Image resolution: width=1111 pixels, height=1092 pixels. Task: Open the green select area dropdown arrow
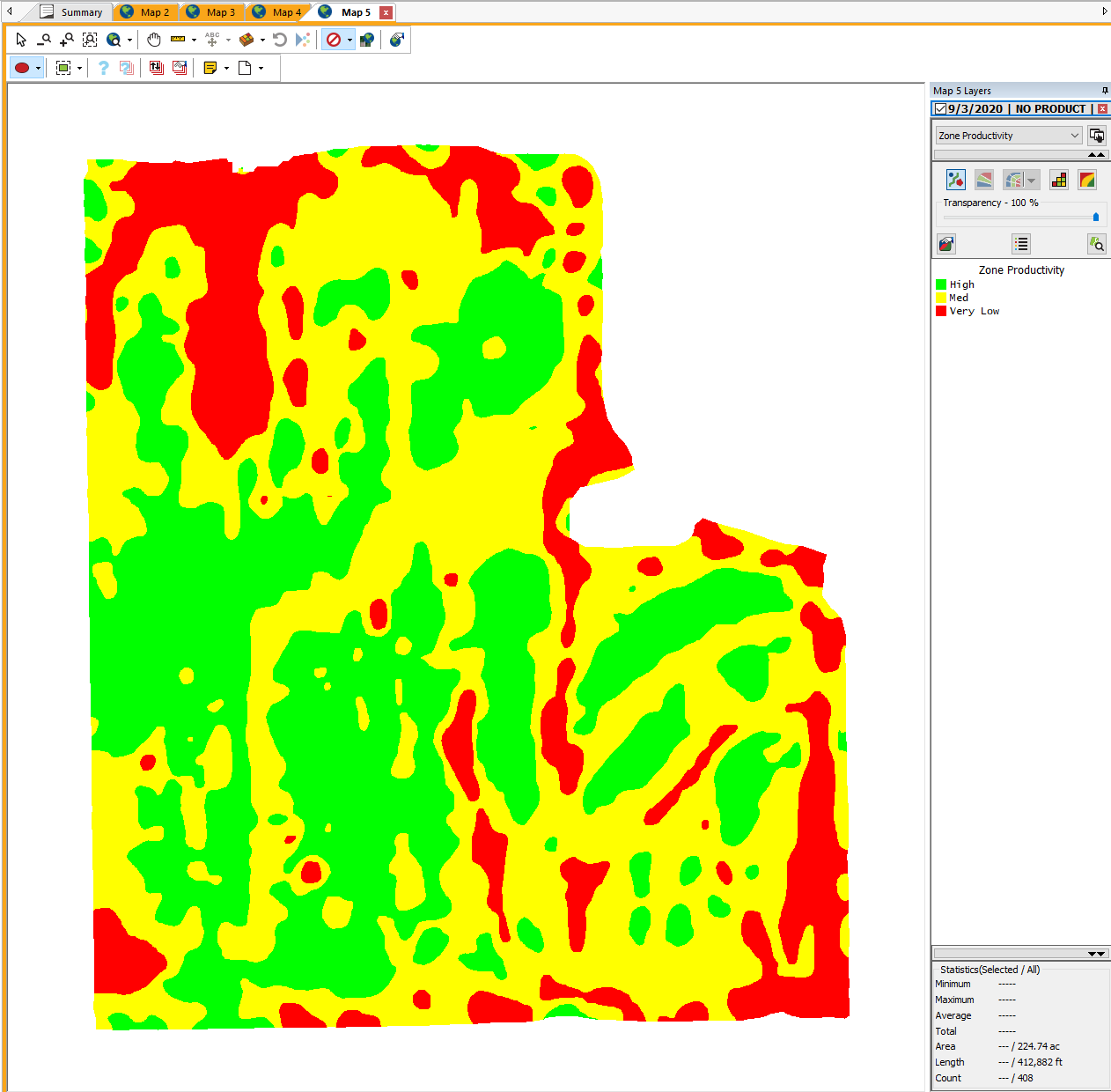(x=79, y=68)
